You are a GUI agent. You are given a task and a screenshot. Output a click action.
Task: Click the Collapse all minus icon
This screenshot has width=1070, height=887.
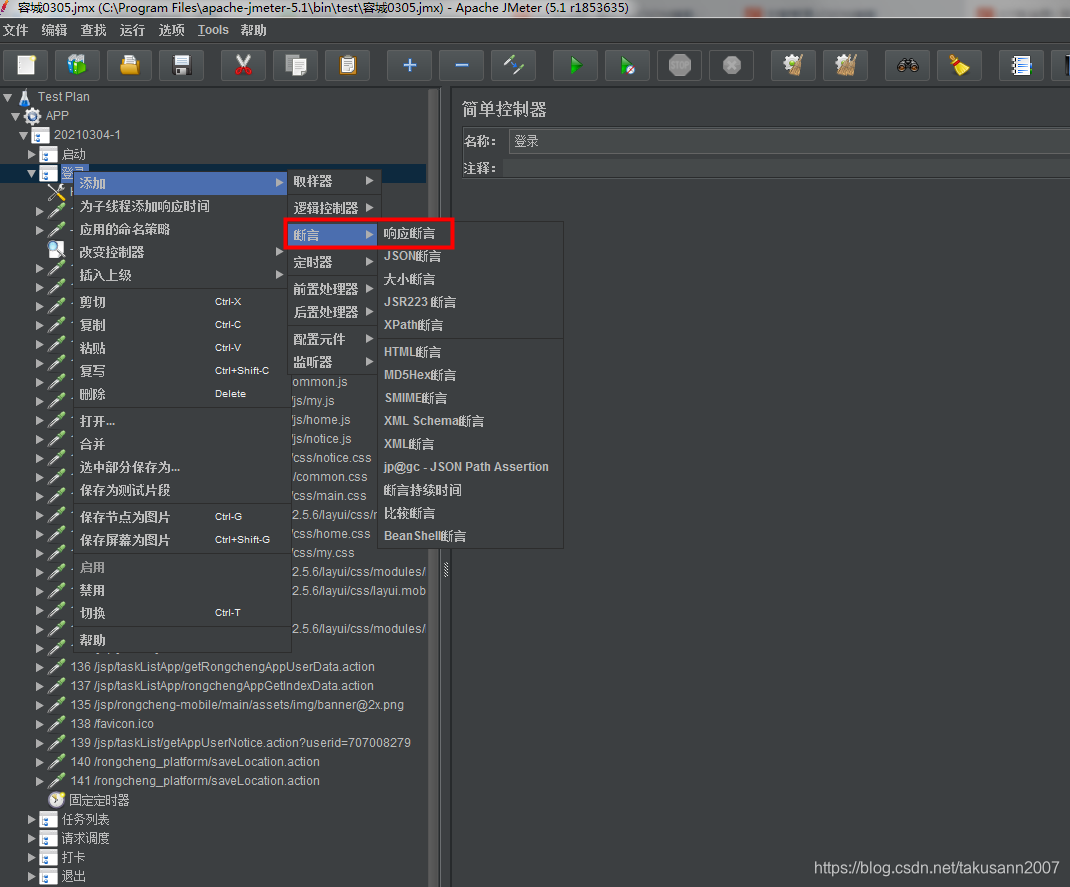pos(461,66)
